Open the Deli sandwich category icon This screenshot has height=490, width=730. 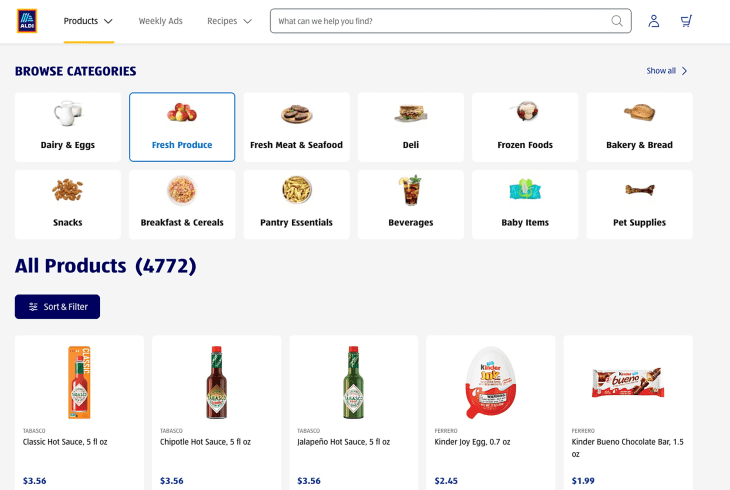click(411, 113)
